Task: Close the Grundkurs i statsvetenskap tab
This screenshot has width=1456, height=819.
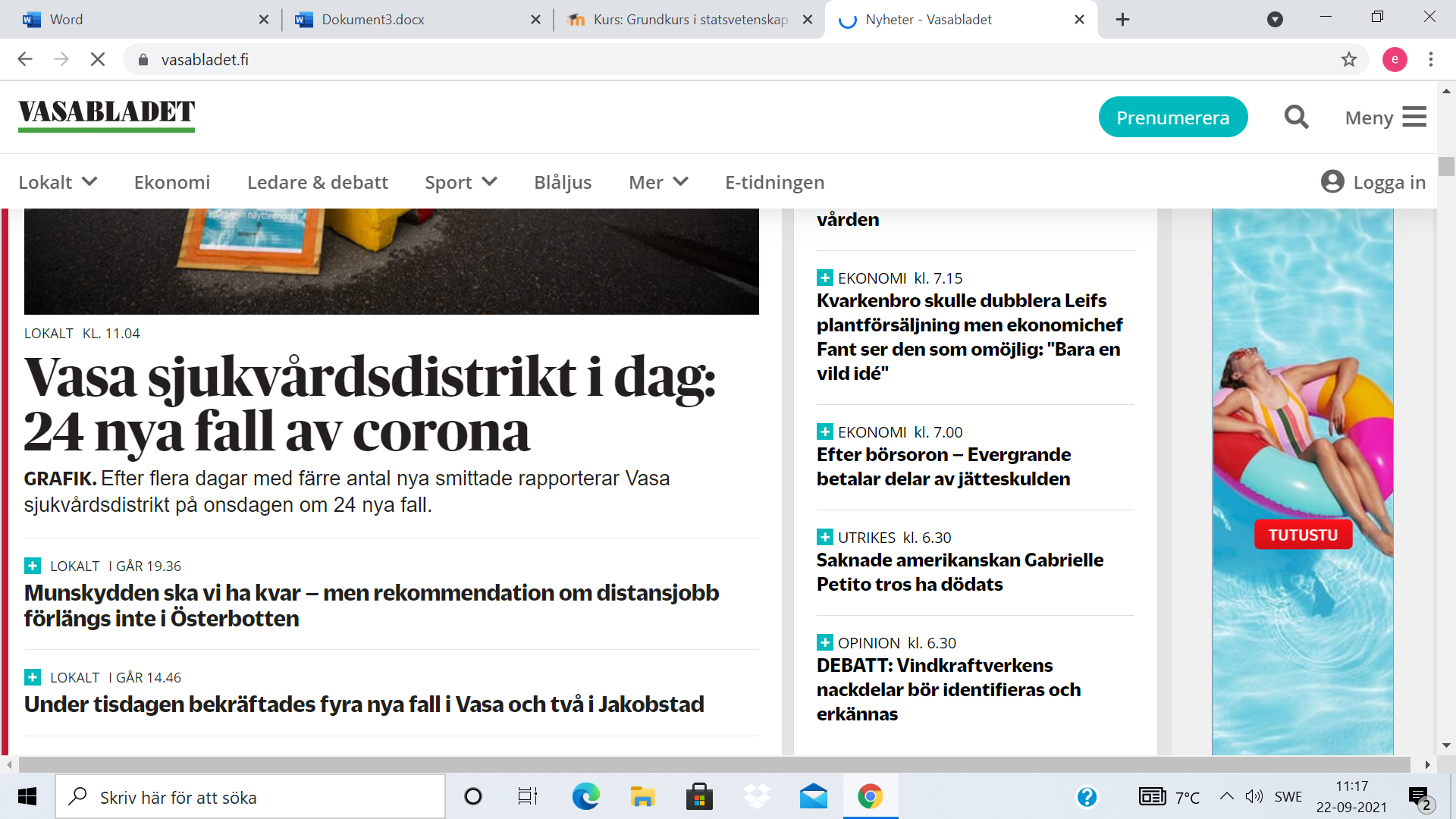Action: click(x=808, y=20)
